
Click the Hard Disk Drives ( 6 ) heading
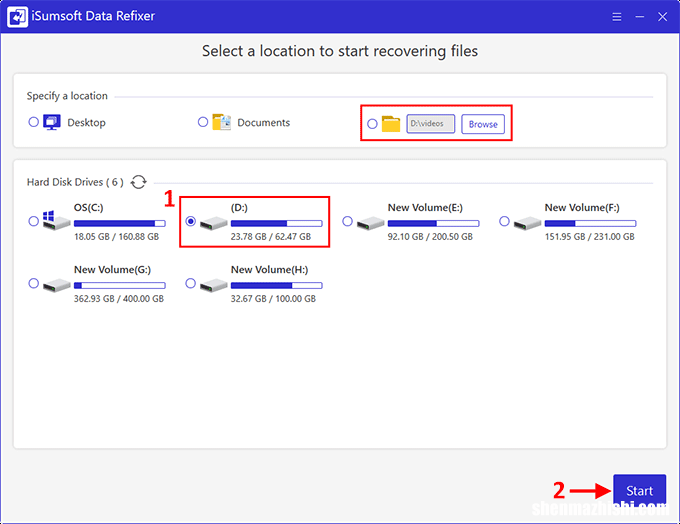[75, 182]
